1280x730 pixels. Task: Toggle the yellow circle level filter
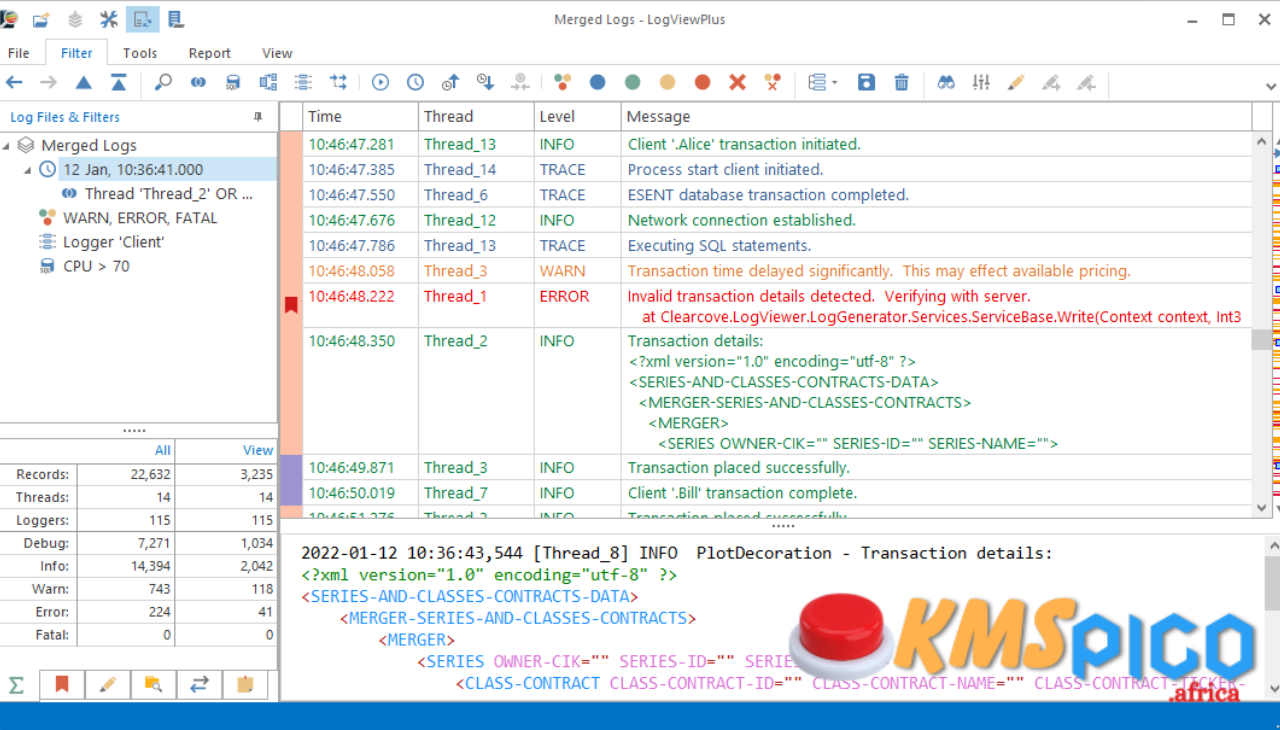coord(667,82)
